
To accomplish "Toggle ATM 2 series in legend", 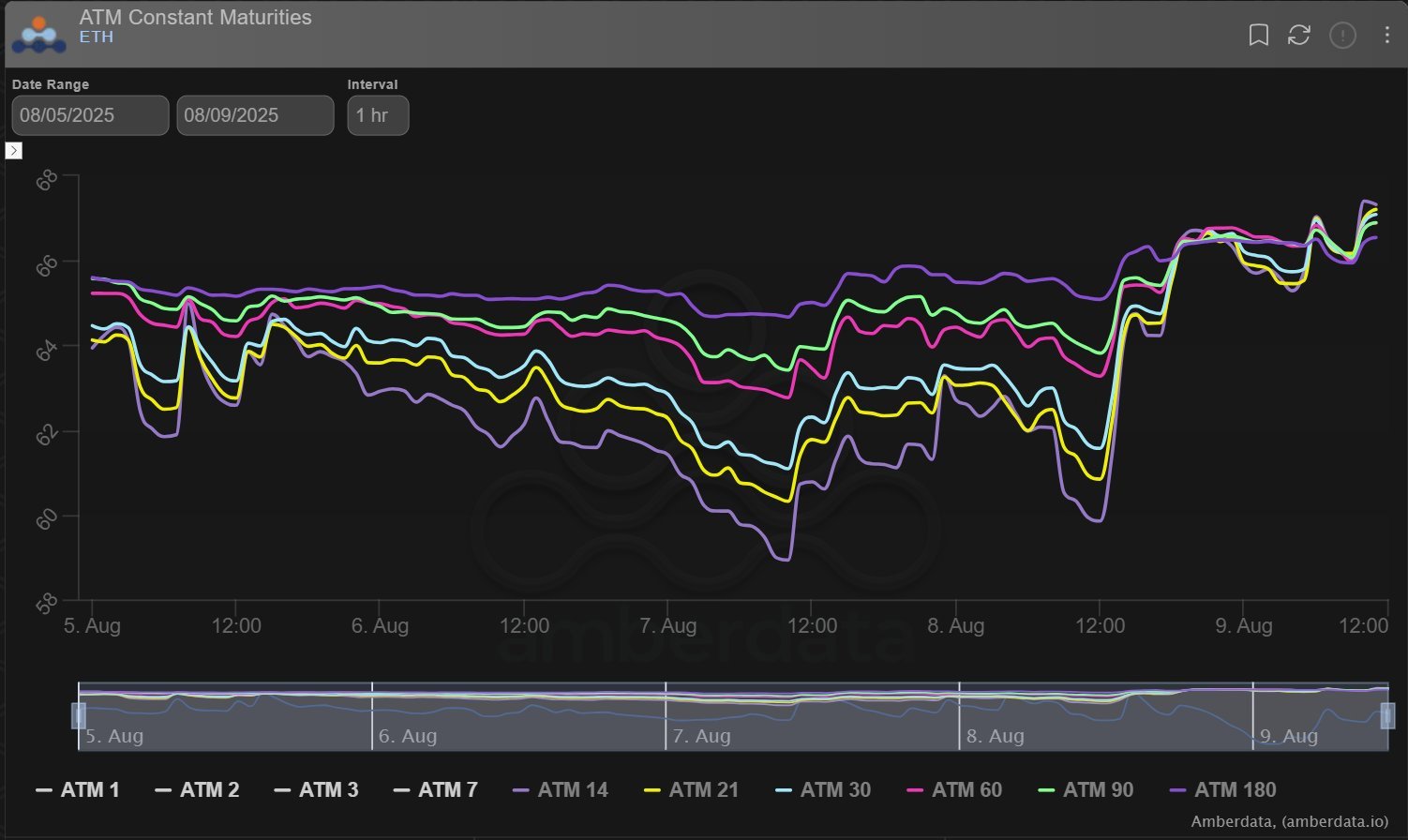I will pos(197,790).
